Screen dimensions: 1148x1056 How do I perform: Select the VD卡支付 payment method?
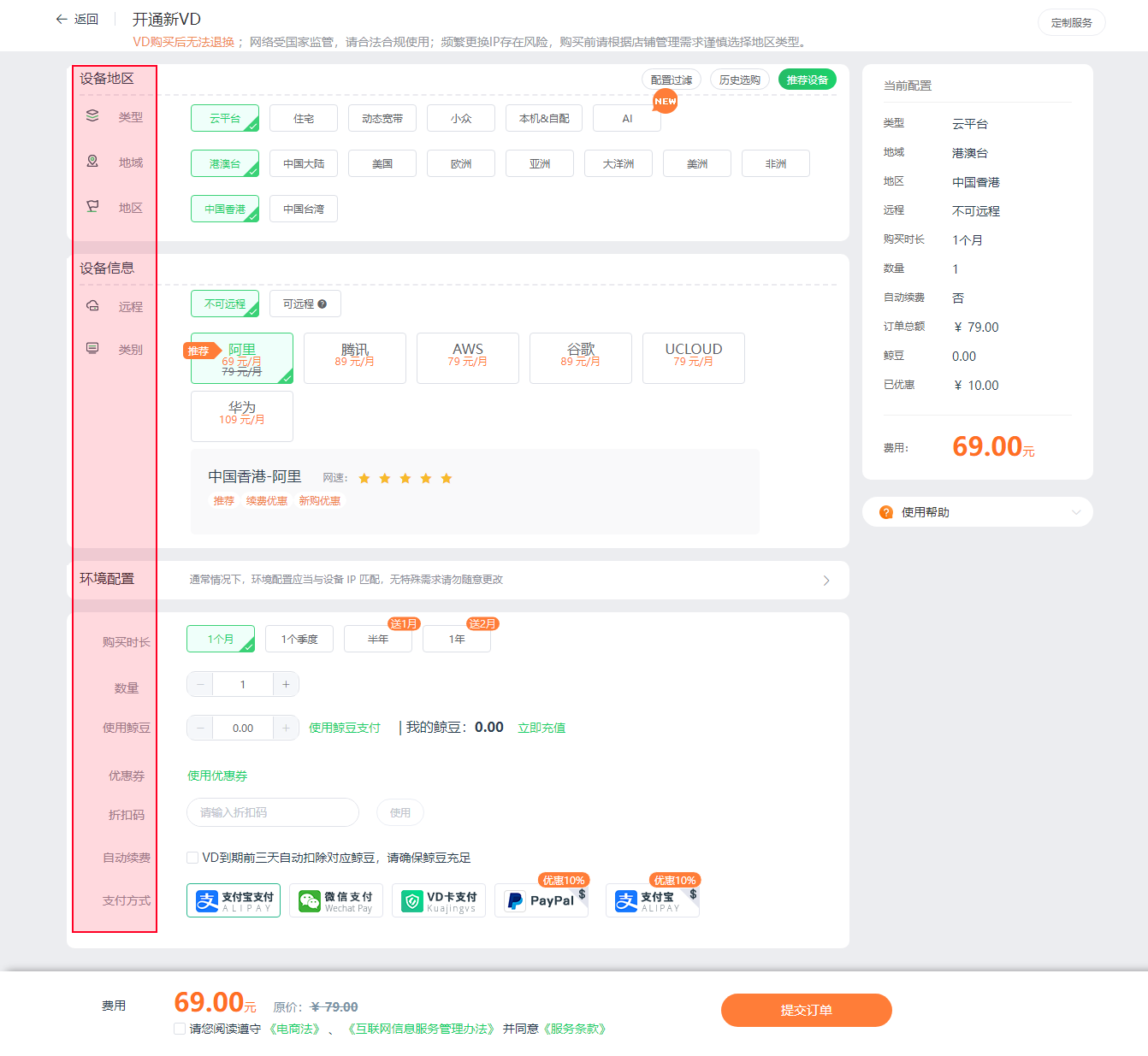(439, 900)
